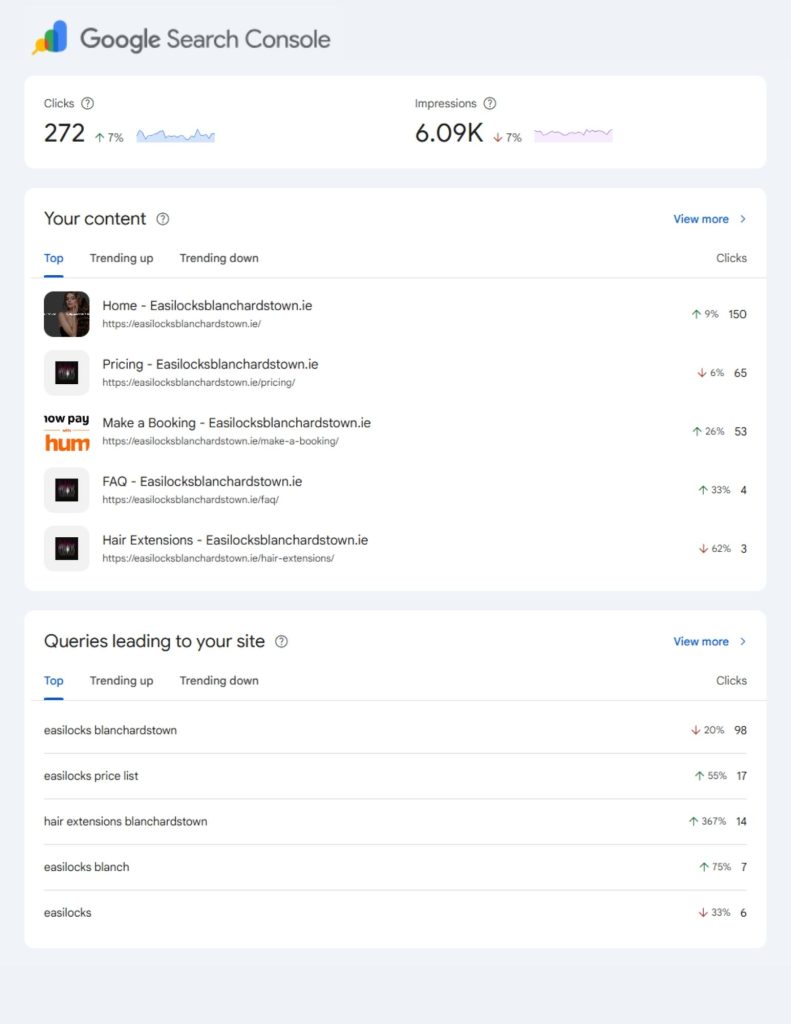Image resolution: width=791 pixels, height=1024 pixels.
Task: Expand Queries section with the chevron arrow
Action: click(x=742, y=642)
